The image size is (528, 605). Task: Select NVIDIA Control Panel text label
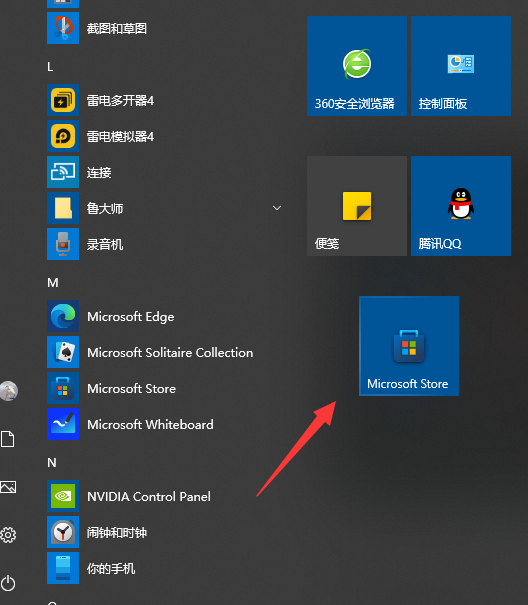(149, 497)
